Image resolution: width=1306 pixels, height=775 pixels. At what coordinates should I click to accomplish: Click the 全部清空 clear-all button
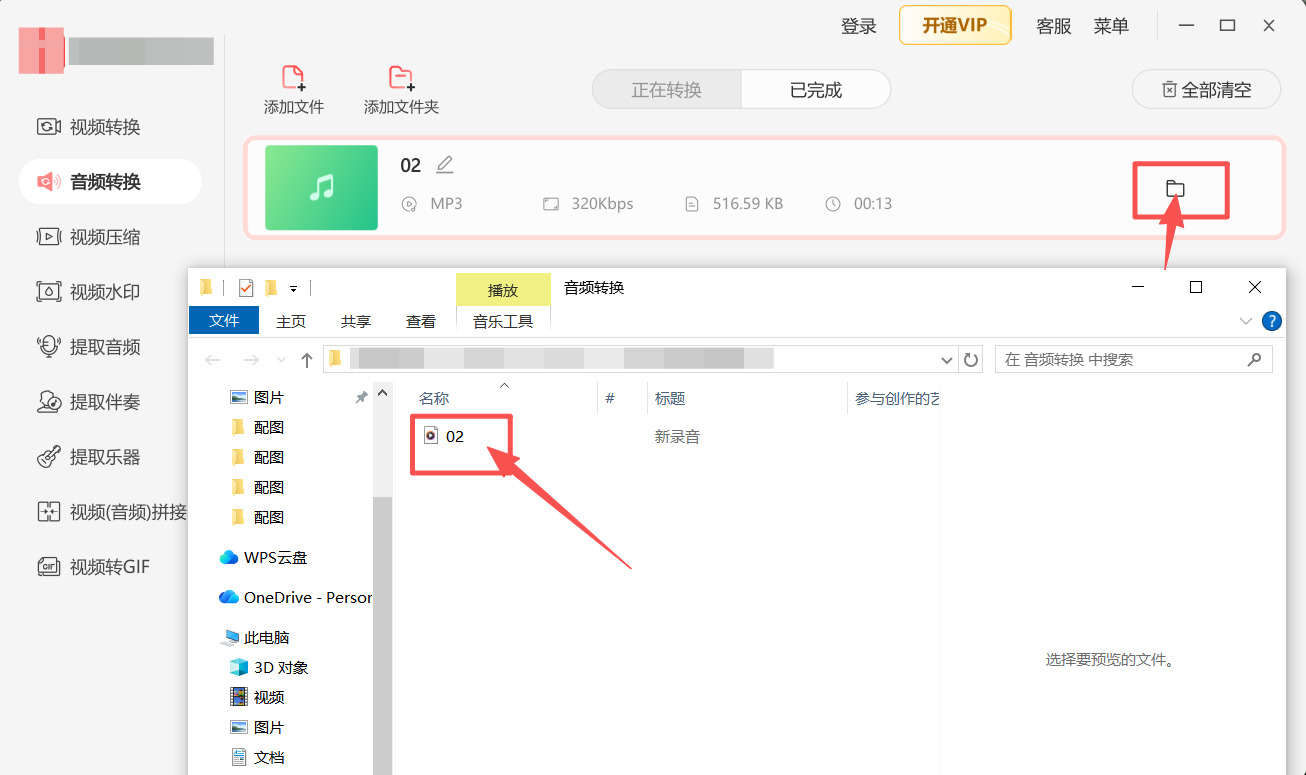tap(1205, 89)
